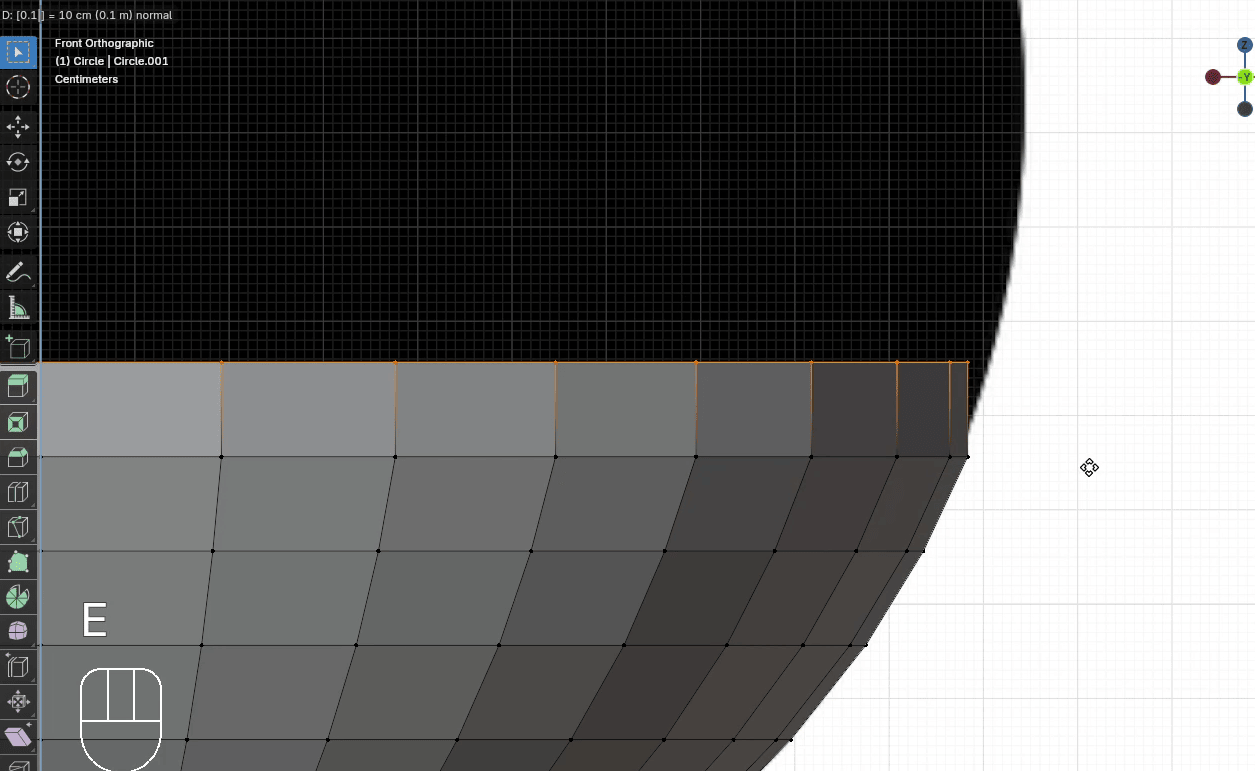Image resolution: width=1255 pixels, height=771 pixels.
Task: Click the green -Y axis gizmo circle
Action: (x=1245, y=77)
